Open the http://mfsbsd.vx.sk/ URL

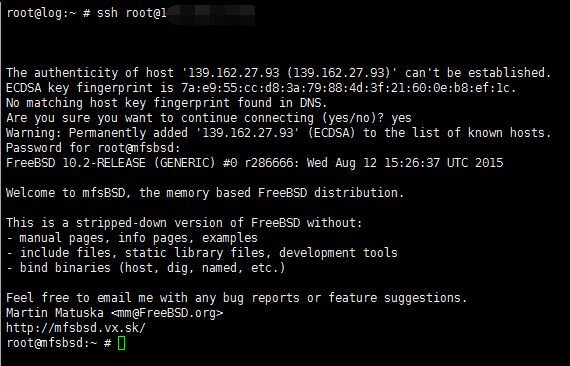[x=76, y=328]
